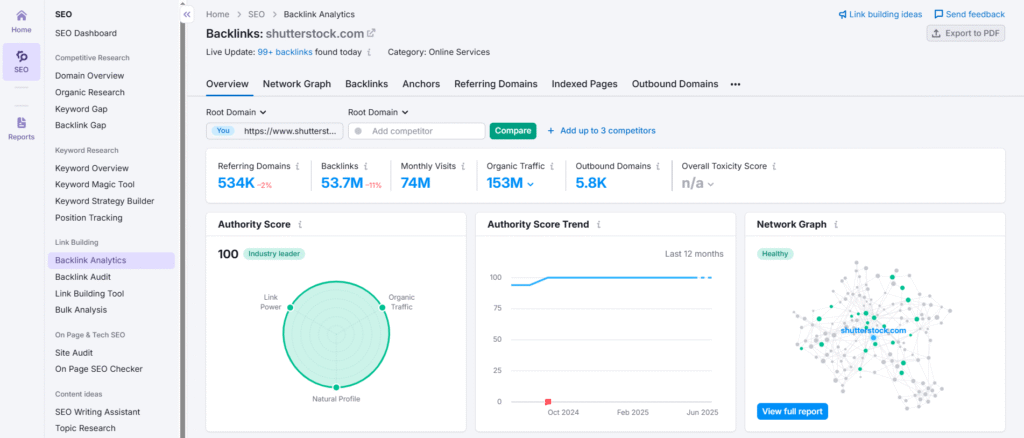Open Position Tracking in the sidebar
This screenshot has height=438, width=1024.
click(88, 218)
